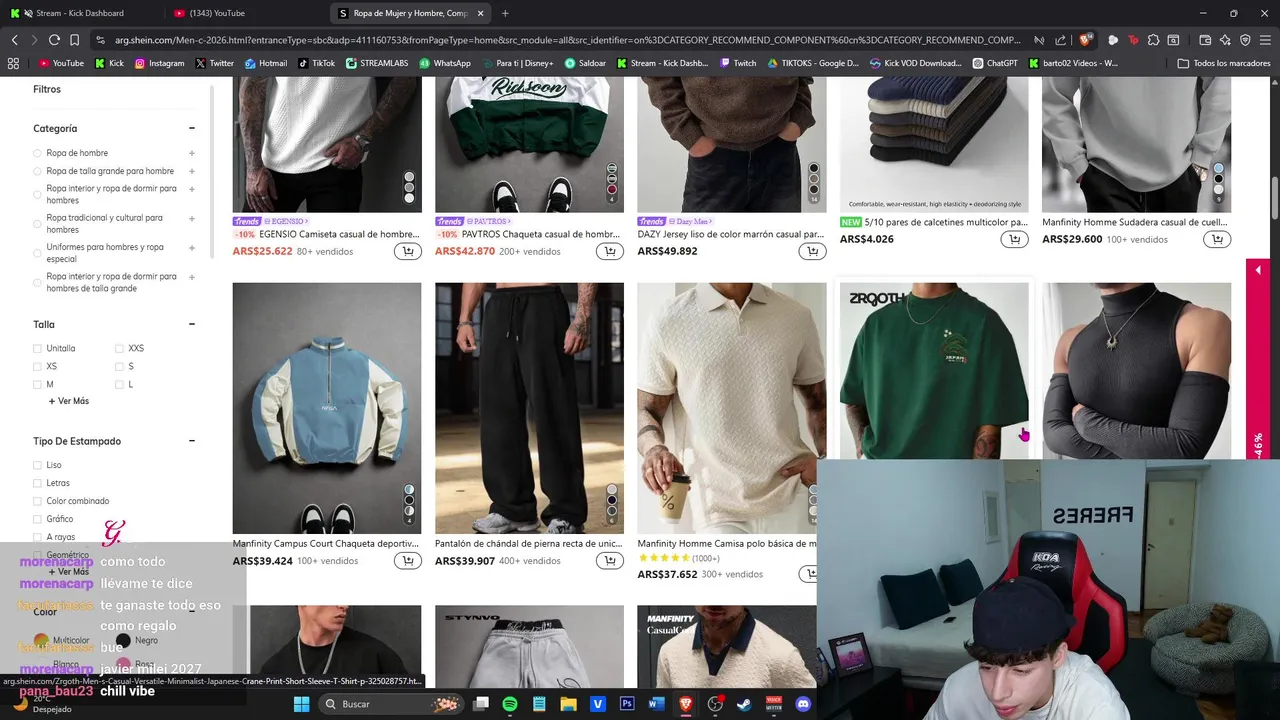Add EGENSIO Camiseta casual to cart
This screenshot has height=720, width=1280.
click(x=408, y=251)
